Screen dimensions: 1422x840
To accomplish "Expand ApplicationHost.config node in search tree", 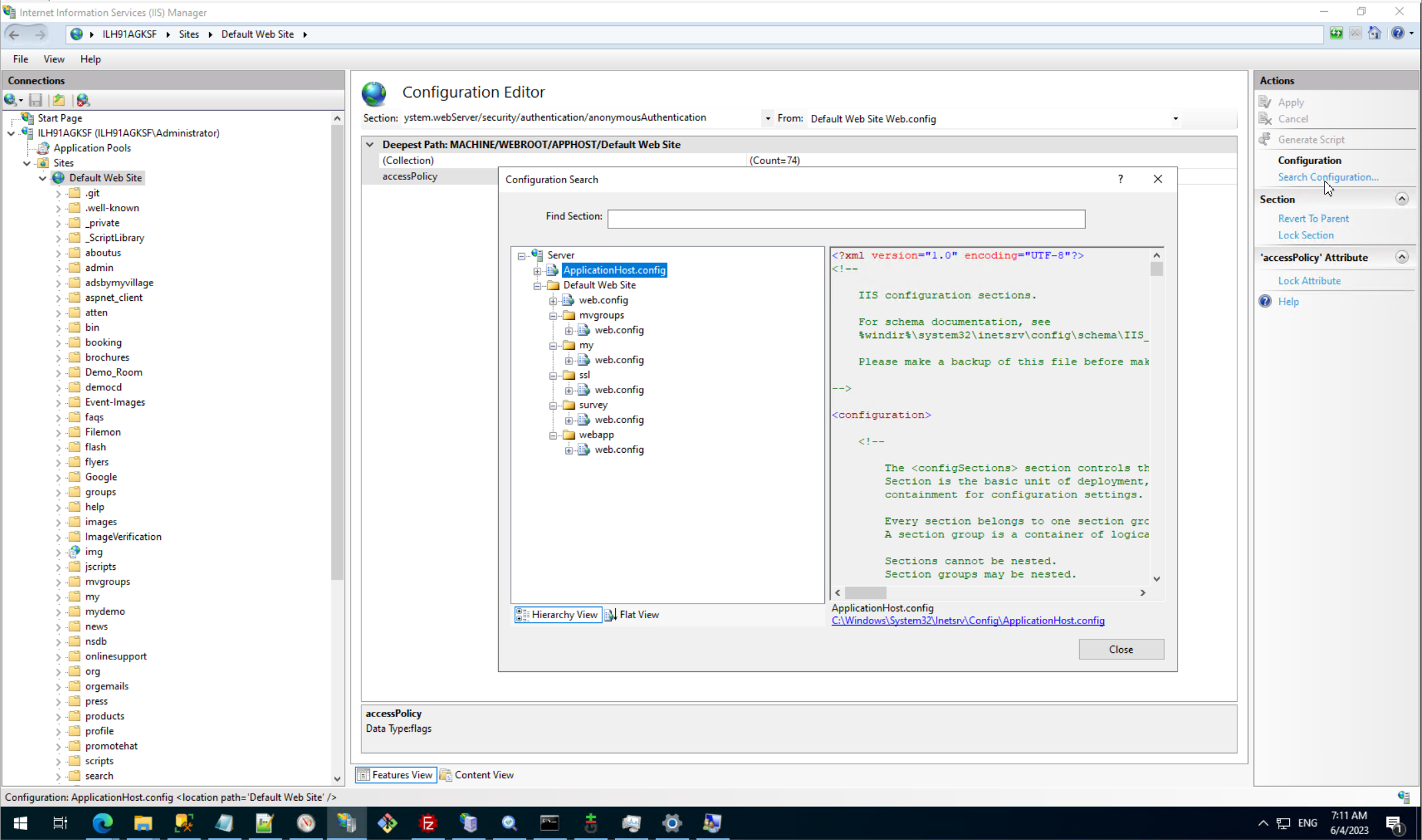I will [x=537, y=271].
